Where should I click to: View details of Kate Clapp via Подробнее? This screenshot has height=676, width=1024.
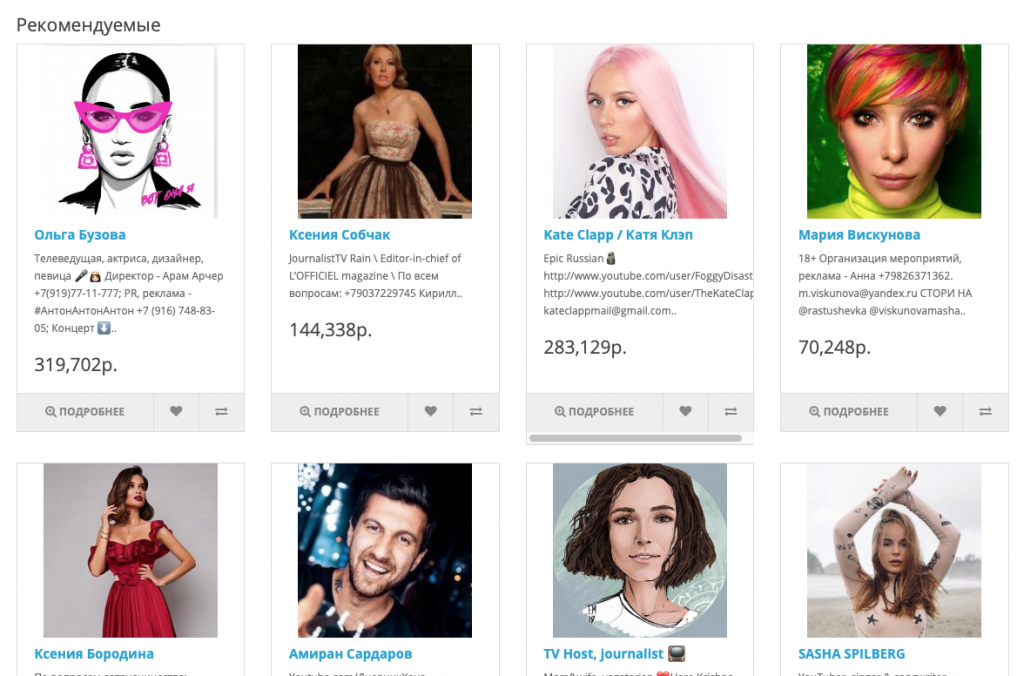594,411
